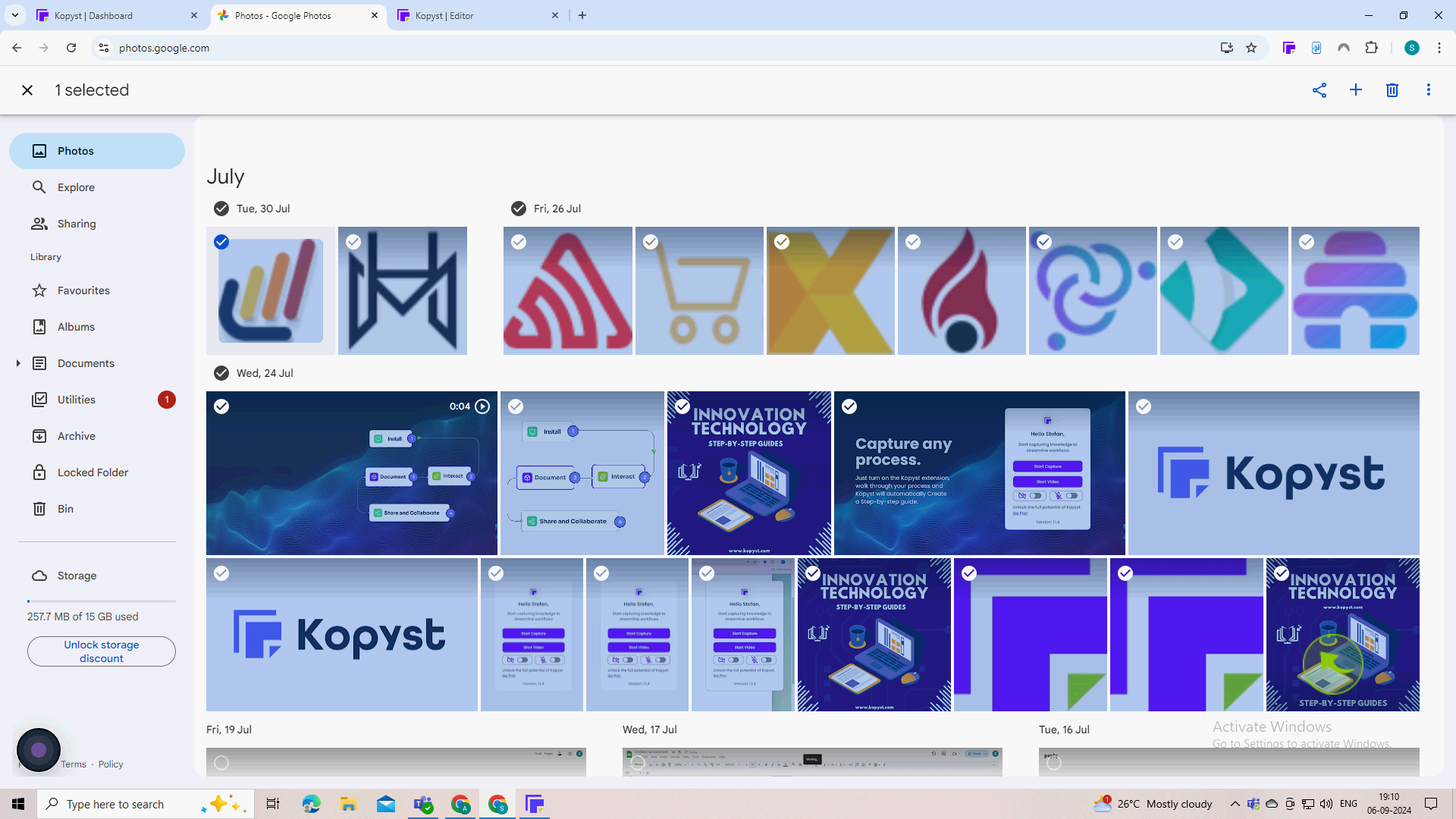Open the floating purple recorder button

(x=39, y=750)
